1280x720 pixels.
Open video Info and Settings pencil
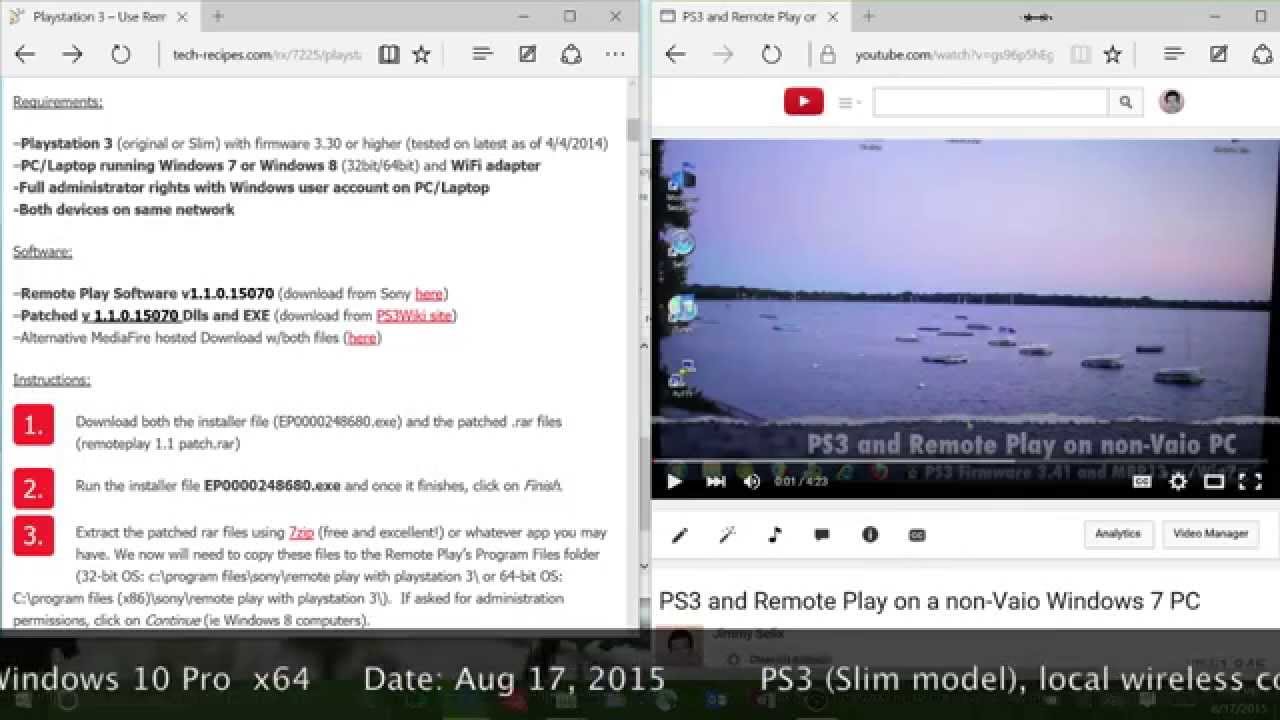click(680, 535)
